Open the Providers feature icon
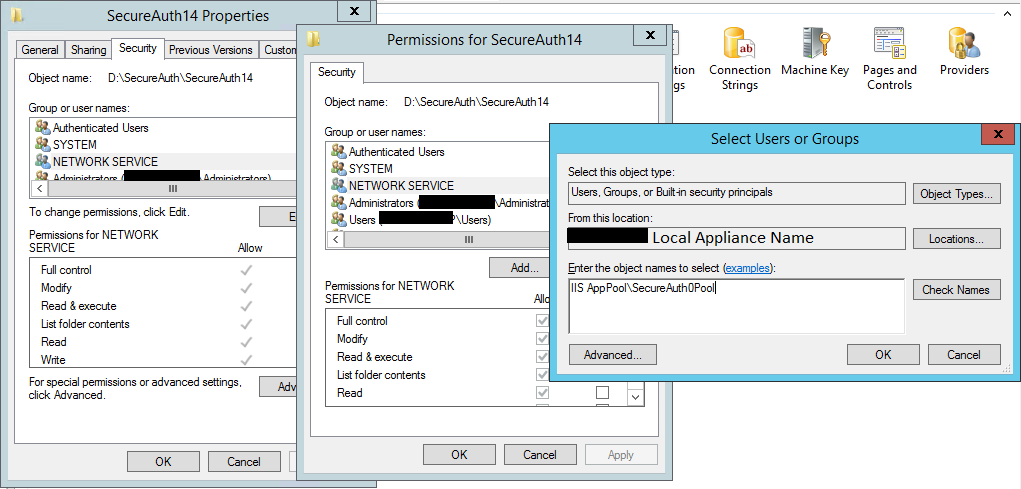The height and width of the screenshot is (489, 1021). tap(964, 52)
